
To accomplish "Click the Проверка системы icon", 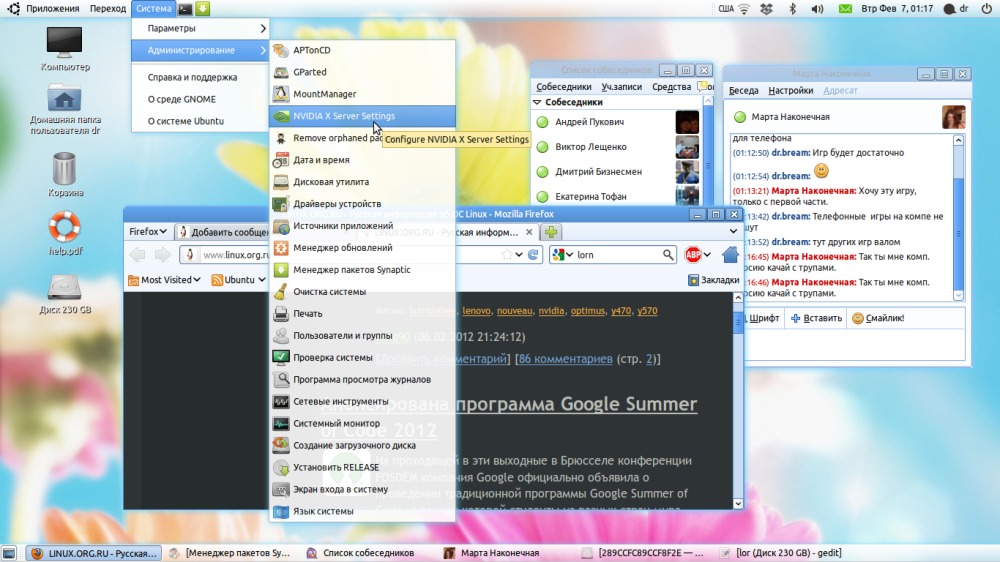I will (x=281, y=357).
